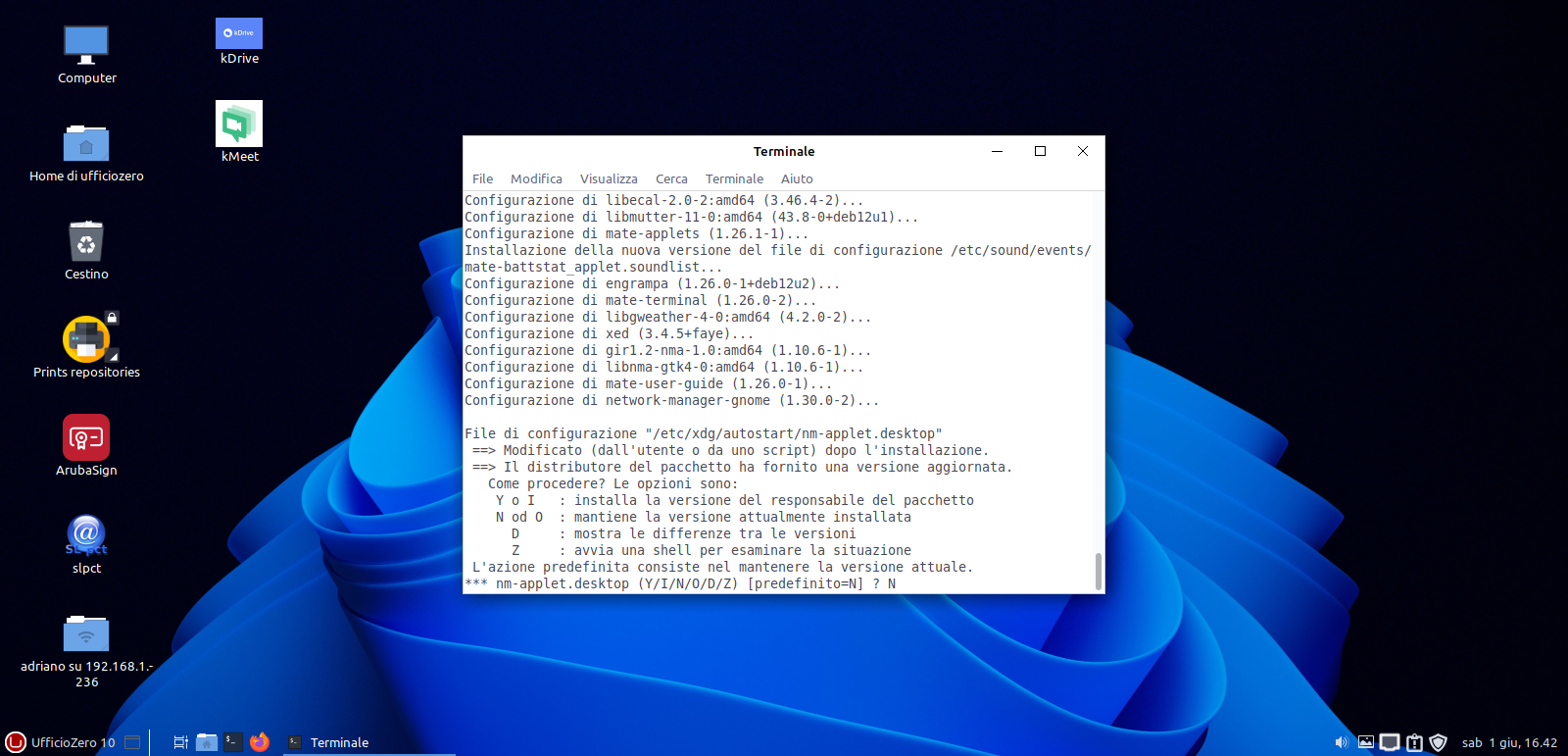Open the UfficioZero 10 start menu

point(61,742)
